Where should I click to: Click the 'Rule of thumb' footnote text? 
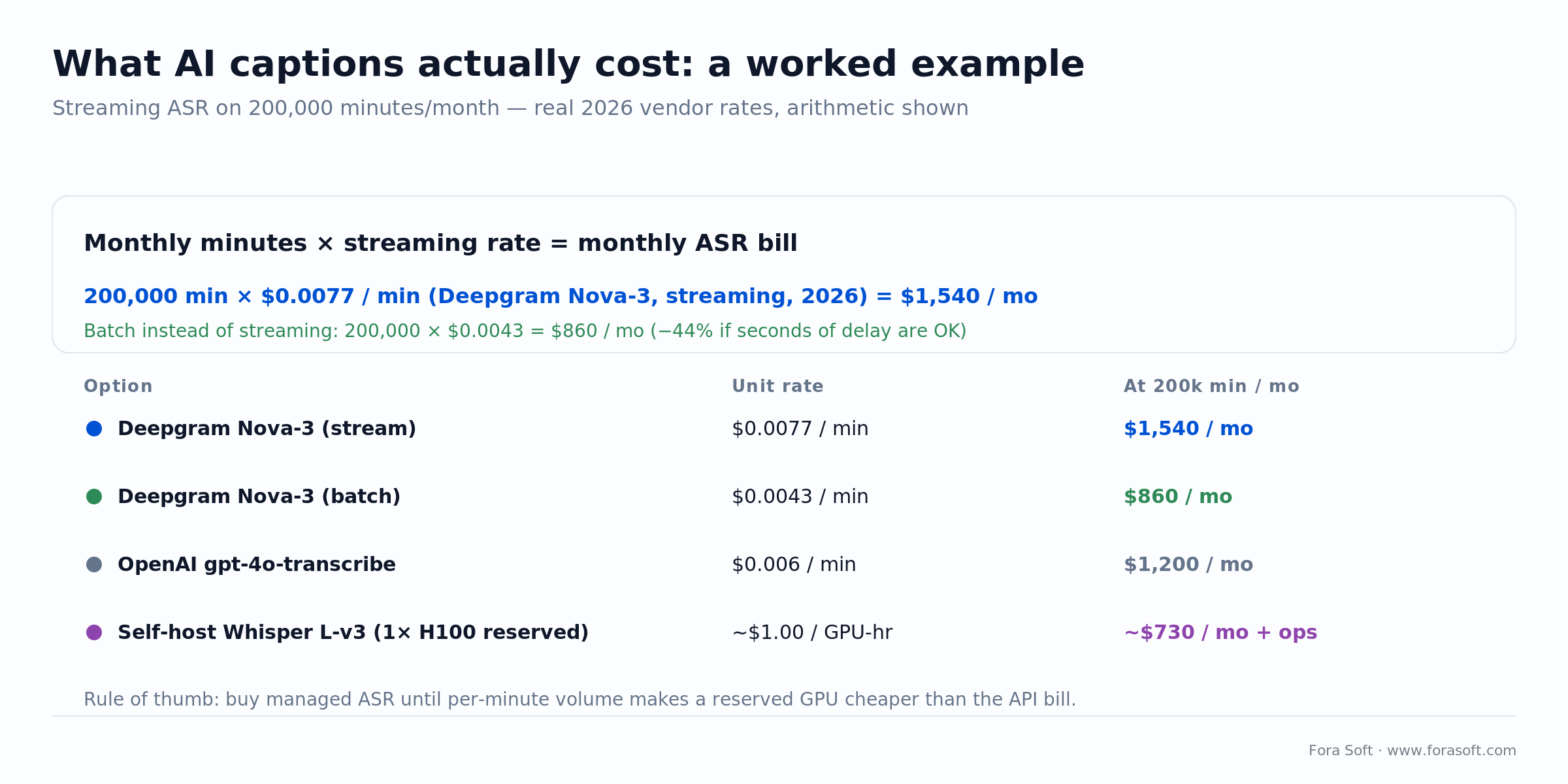(x=580, y=700)
